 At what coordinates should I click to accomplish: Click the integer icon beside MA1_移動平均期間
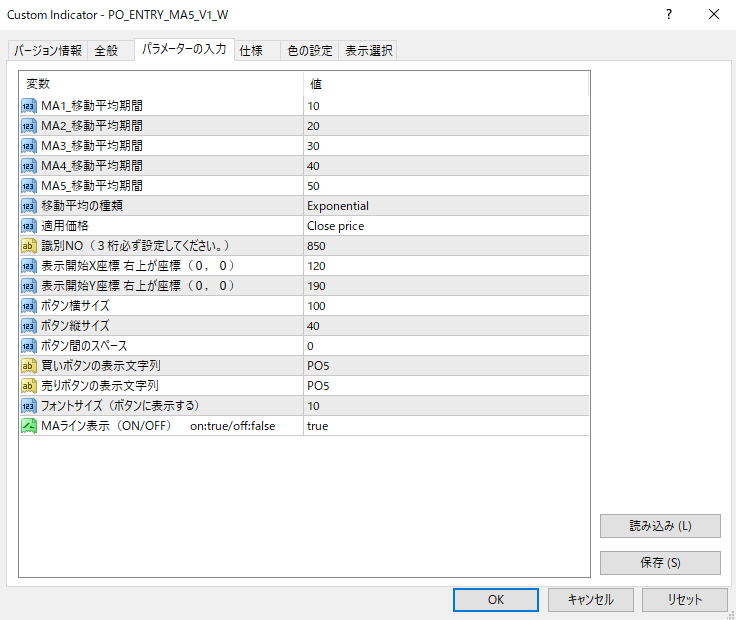29,106
